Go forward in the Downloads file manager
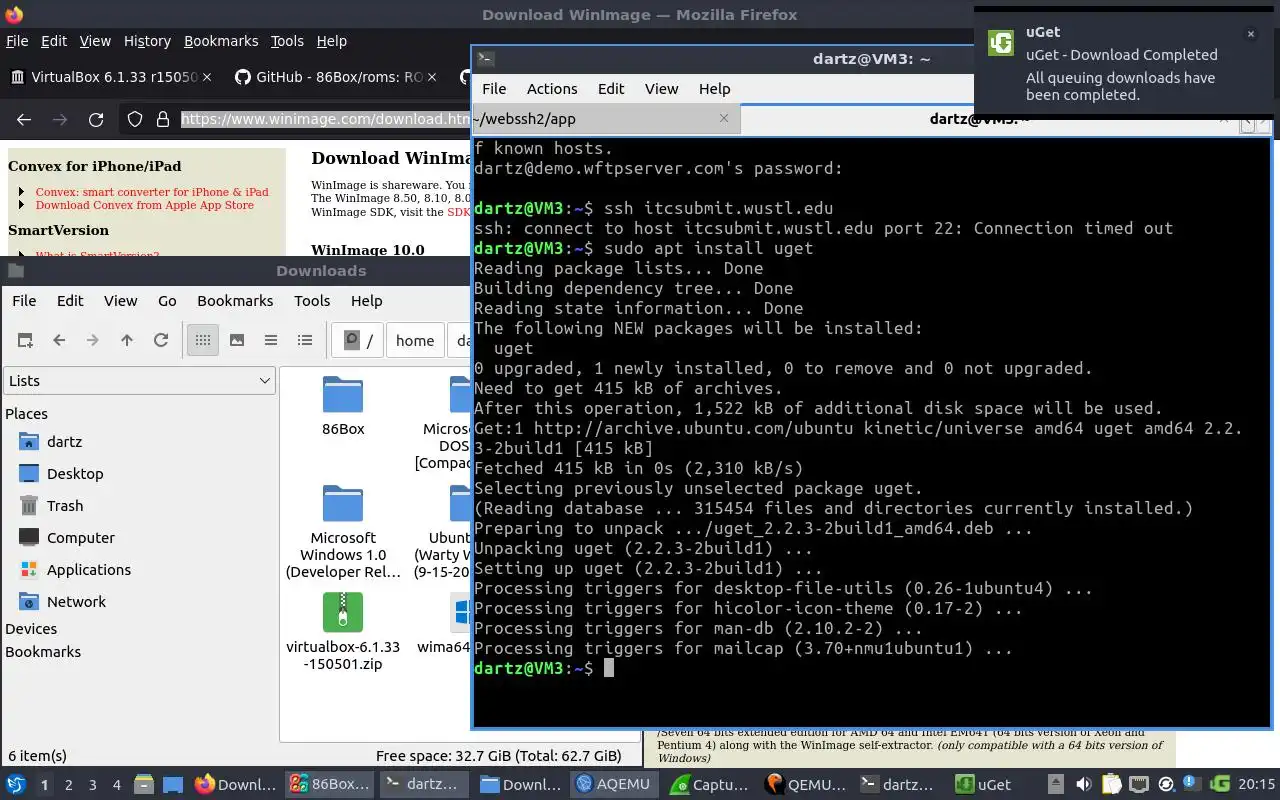This screenshot has width=1280, height=800. pos(93,340)
